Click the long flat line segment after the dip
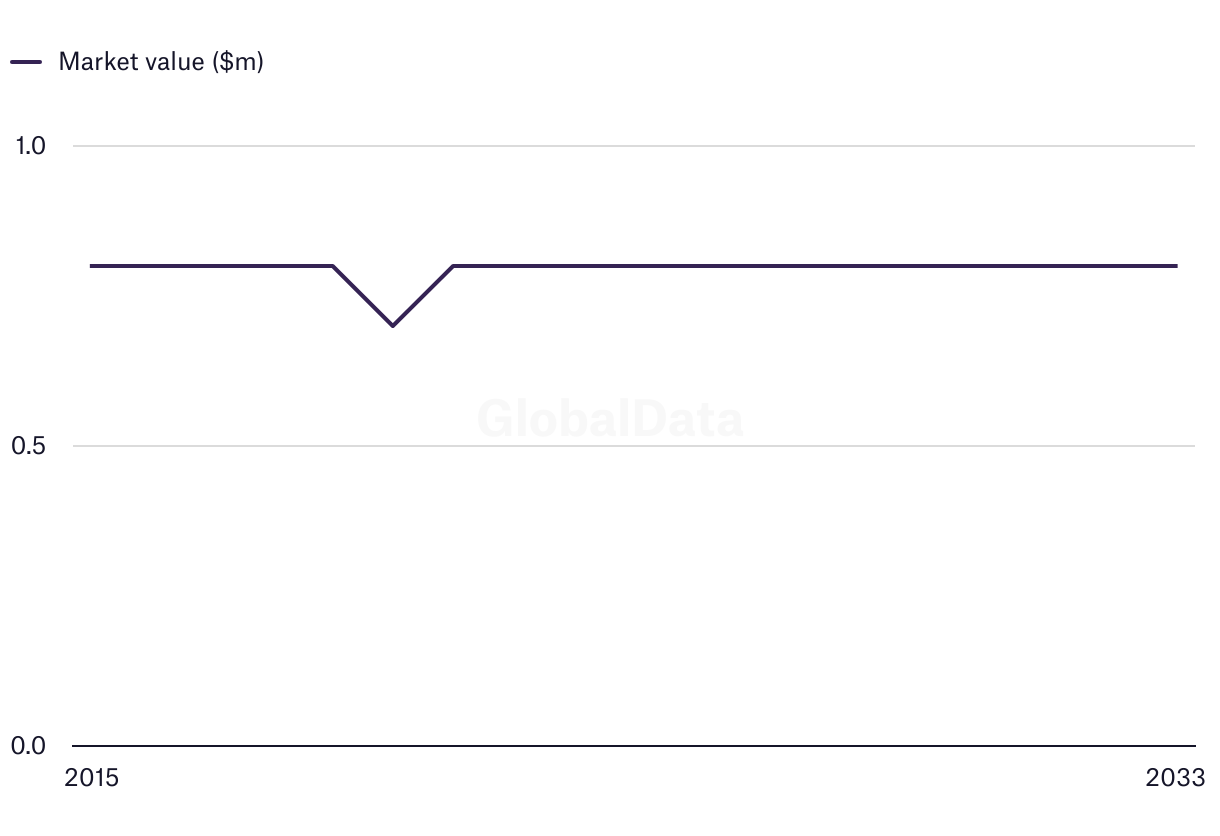Screen dimensions: 1220x836 pyautogui.click(x=815, y=266)
